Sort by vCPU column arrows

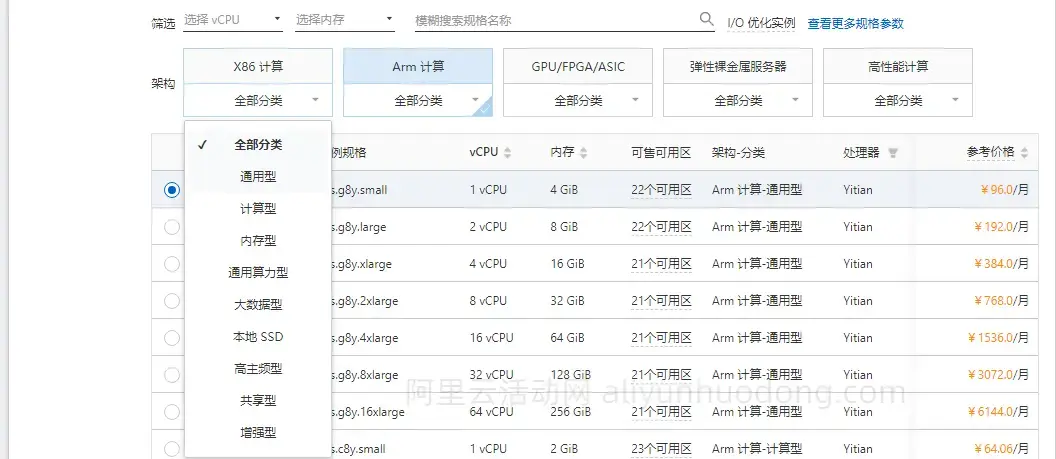508,153
